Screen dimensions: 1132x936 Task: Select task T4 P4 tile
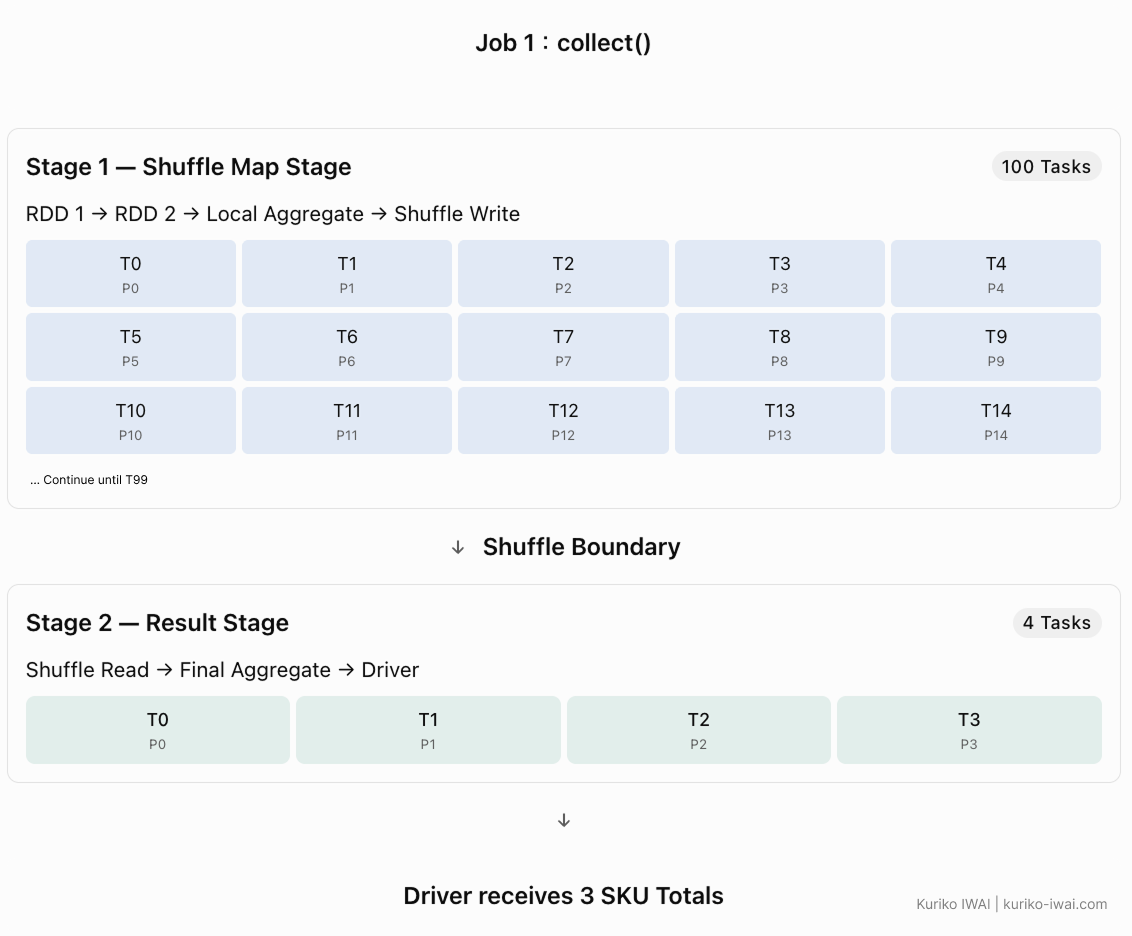point(996,274)
